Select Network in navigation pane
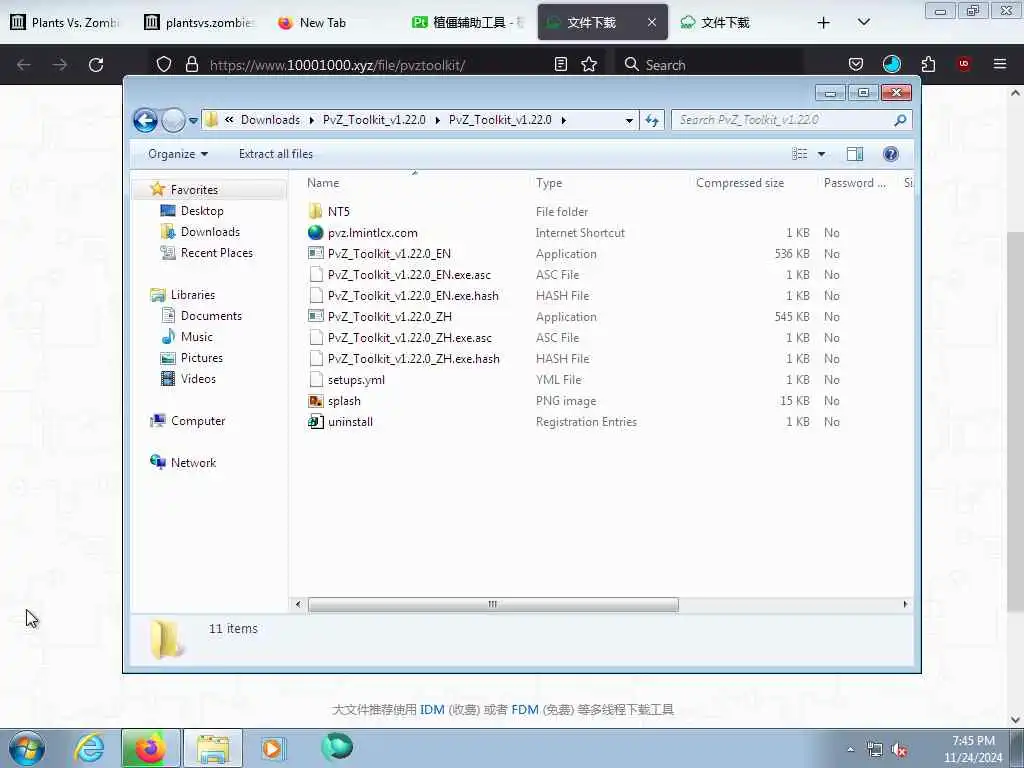 [x=193, y=463]
